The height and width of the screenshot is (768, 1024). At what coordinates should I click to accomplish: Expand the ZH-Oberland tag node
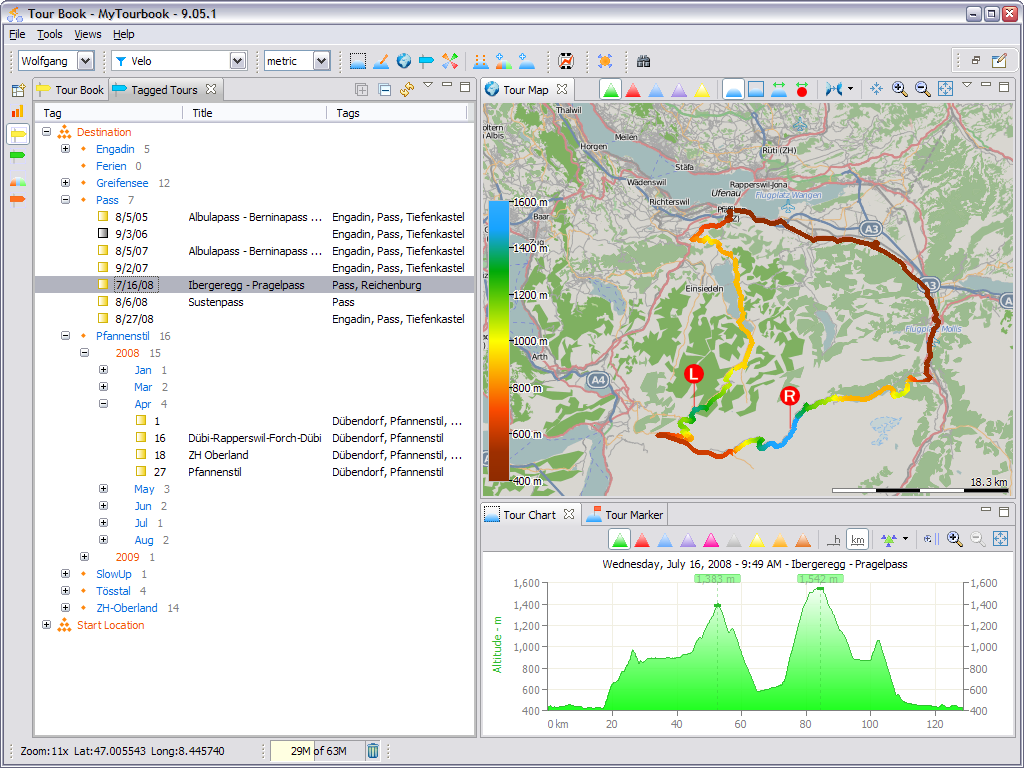[65, 608]
